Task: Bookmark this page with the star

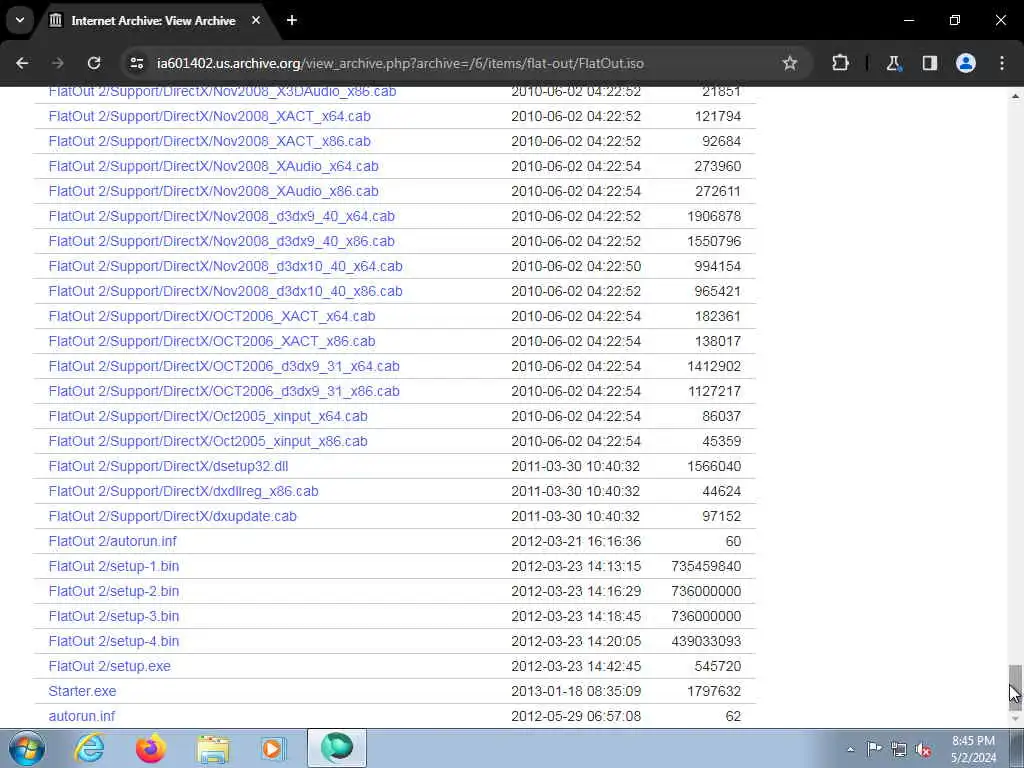Action: tap(790, 63)
